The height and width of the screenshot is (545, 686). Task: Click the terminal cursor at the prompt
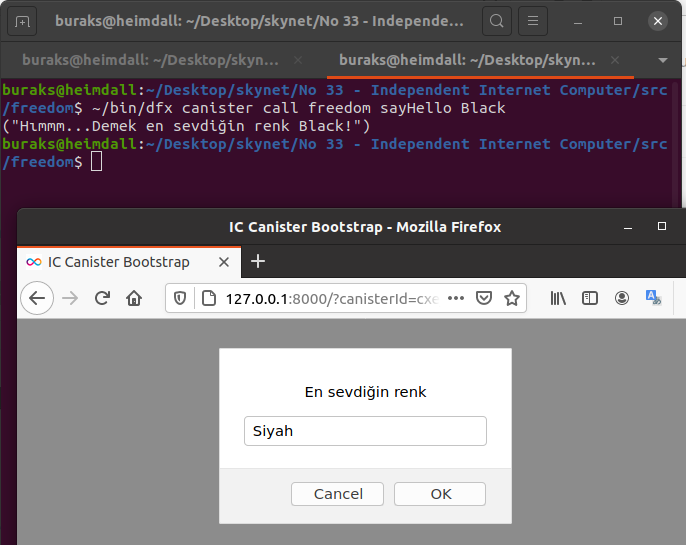[x=96, y=162]
